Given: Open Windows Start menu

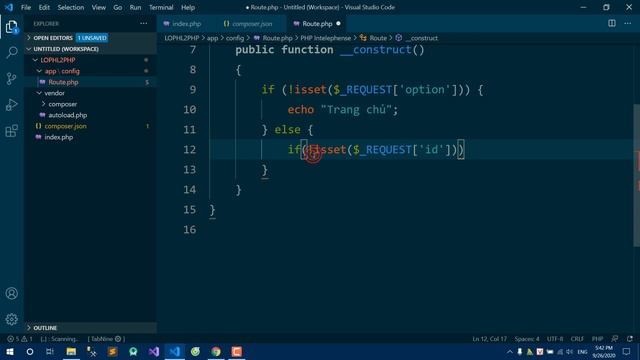Looking at the screenshot, I should (x=10, y=351).
